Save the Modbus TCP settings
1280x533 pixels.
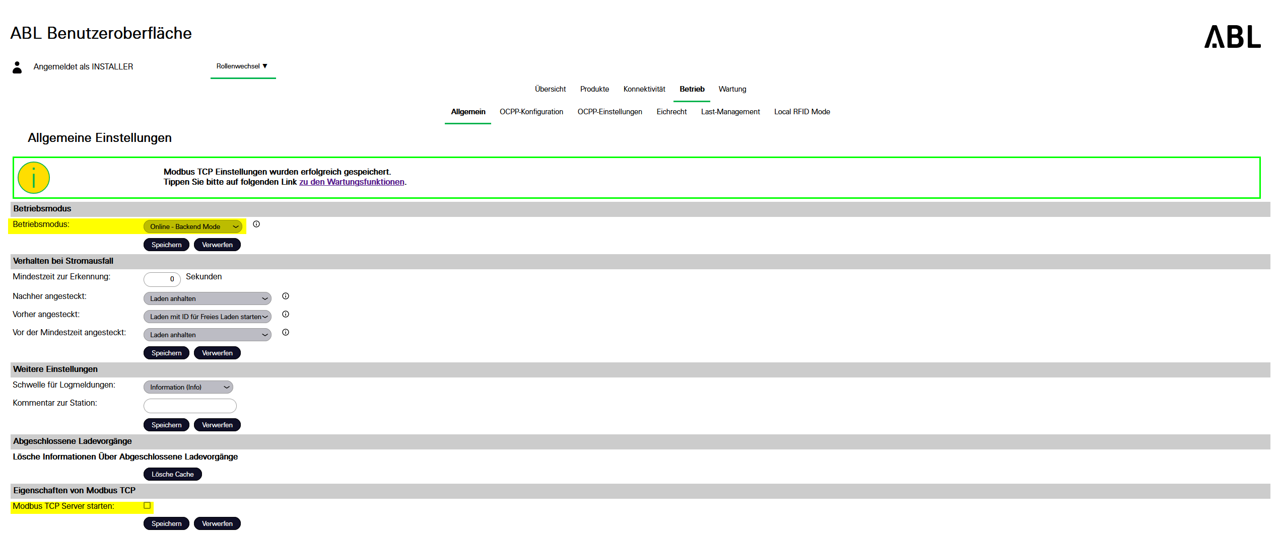click(166, 523)
